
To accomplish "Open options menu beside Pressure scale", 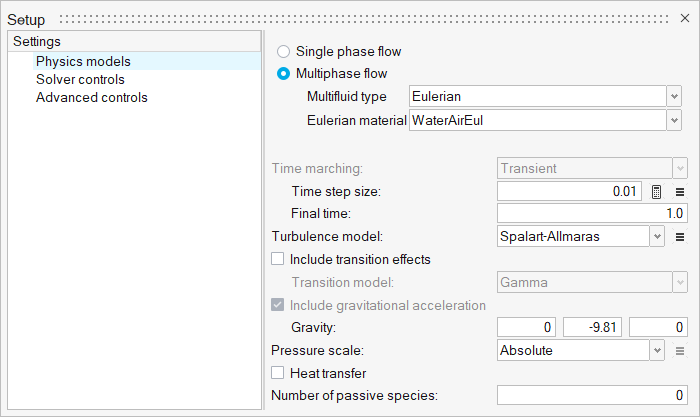I will [680, 351].
